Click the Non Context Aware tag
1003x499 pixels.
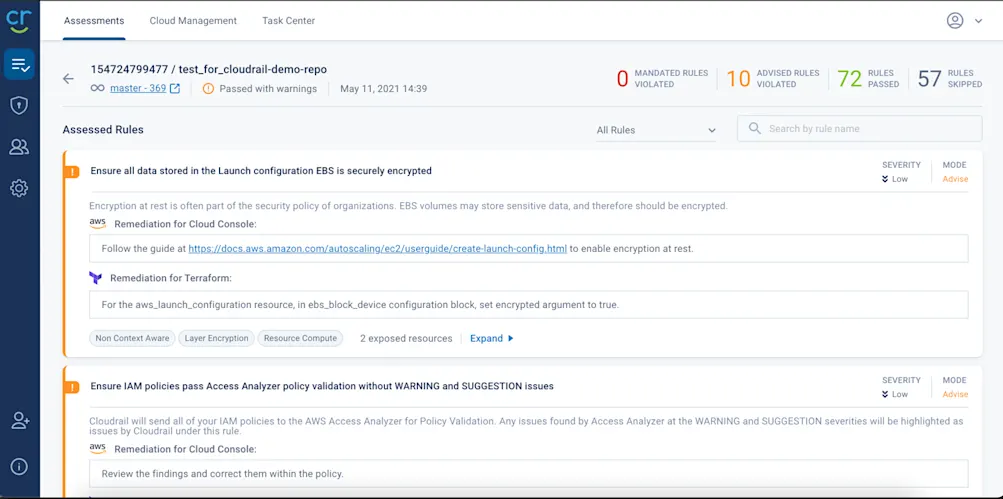[132, 338]
